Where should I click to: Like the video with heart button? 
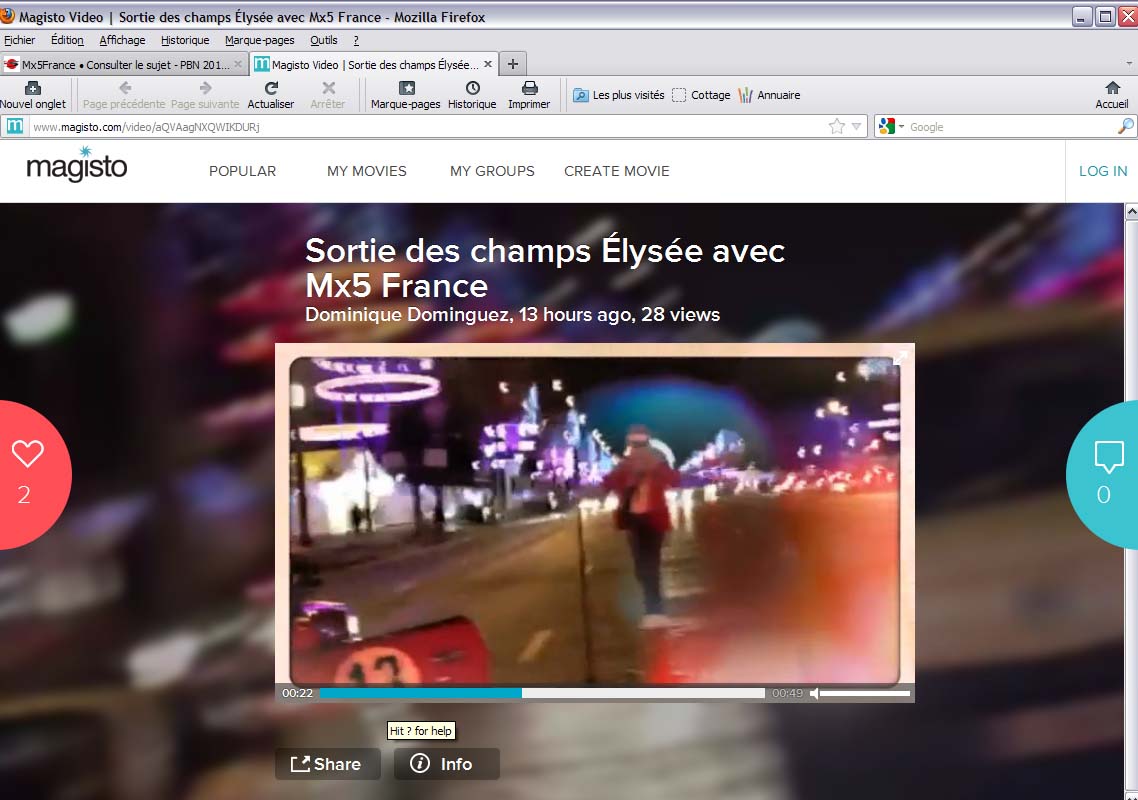[x=28, y=474]
